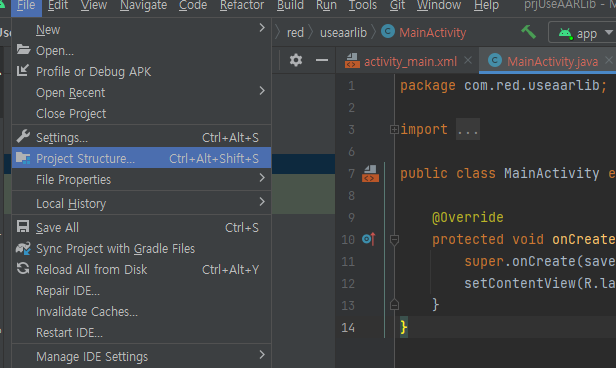616x368 pixels.
Task: Expand the Open Recent submenu
Action: tap(141, 93)
